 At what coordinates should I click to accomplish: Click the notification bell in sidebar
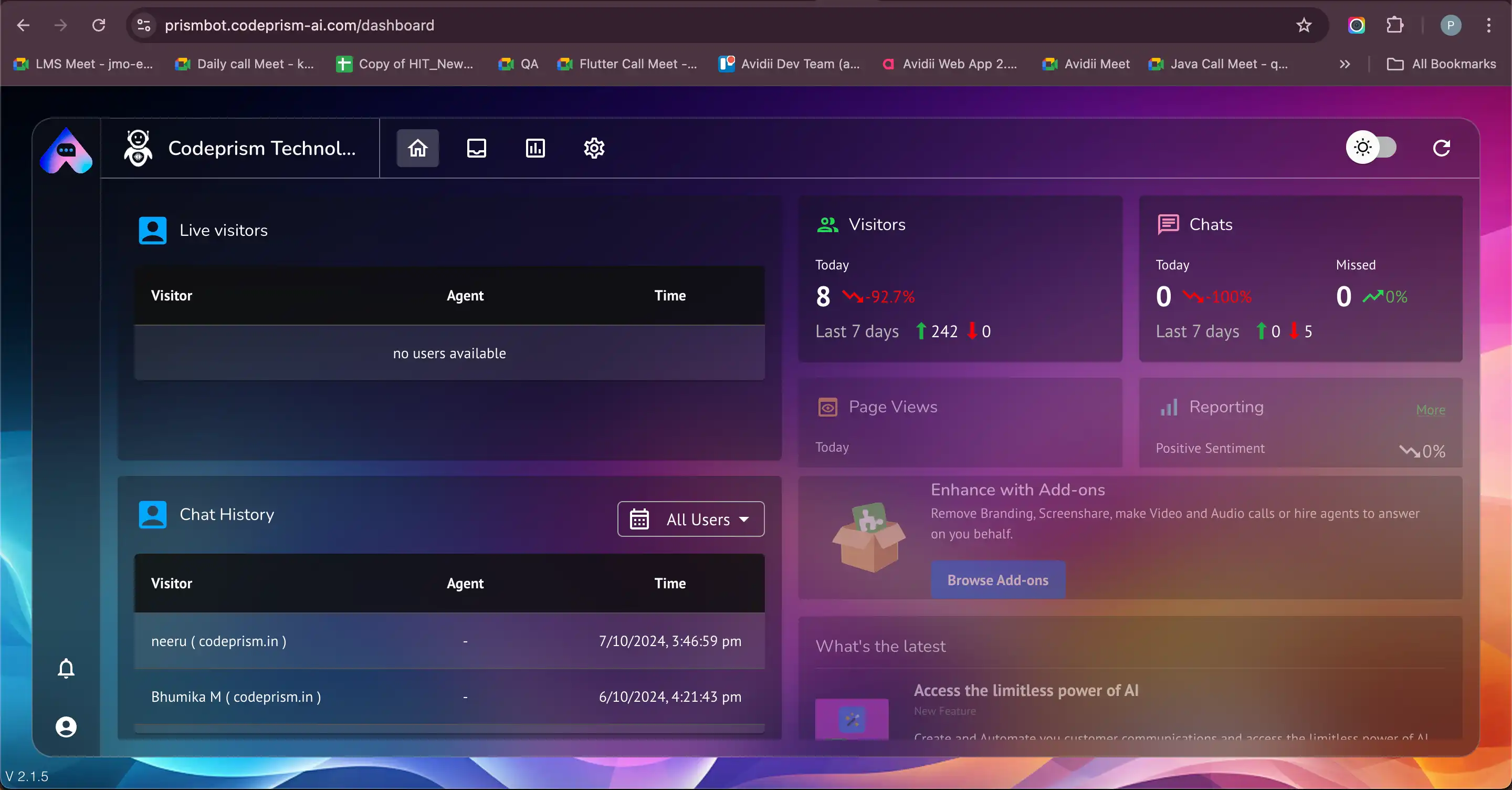pyautogui.click(x=66, y=669)
